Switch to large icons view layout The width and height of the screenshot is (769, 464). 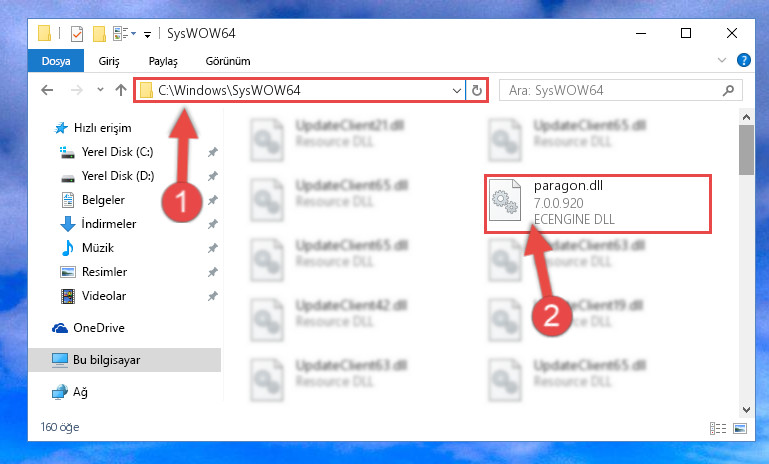740,428
